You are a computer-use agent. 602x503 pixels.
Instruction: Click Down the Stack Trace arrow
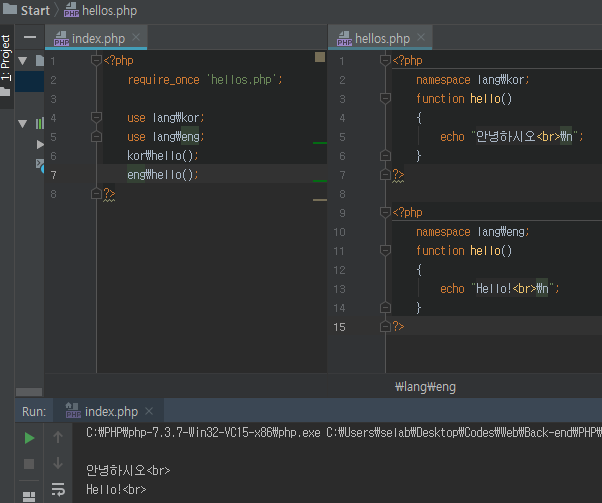coord(58,464)
